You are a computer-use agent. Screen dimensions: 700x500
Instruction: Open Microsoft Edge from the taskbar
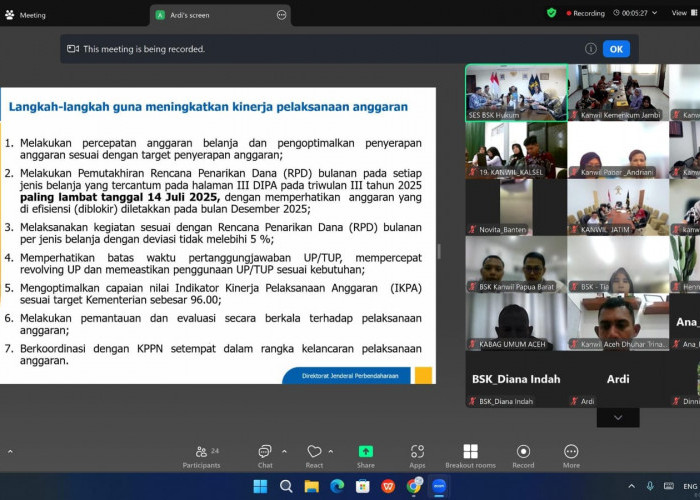click(337, 486)
